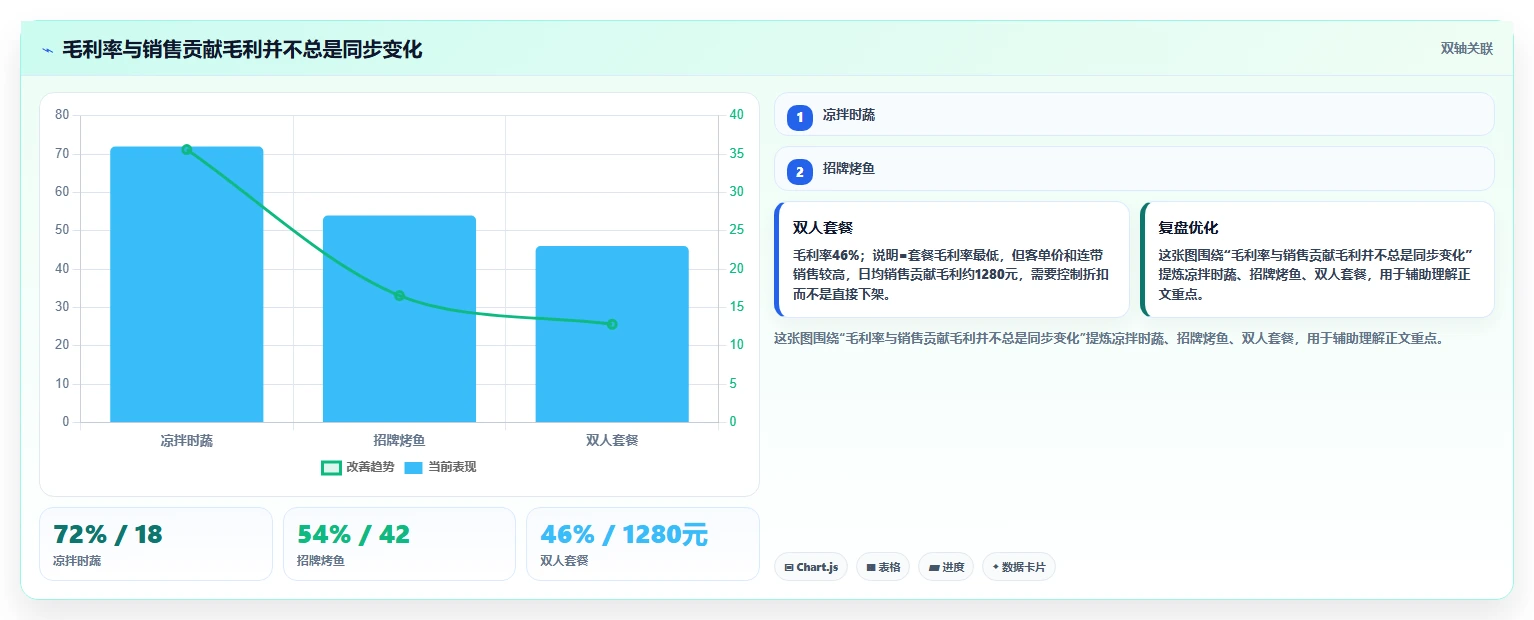The width and height of the screenshot is (1534, 620).
Task: Click the line point above 凉拌时蔬 bar
Action: [187, 150]
